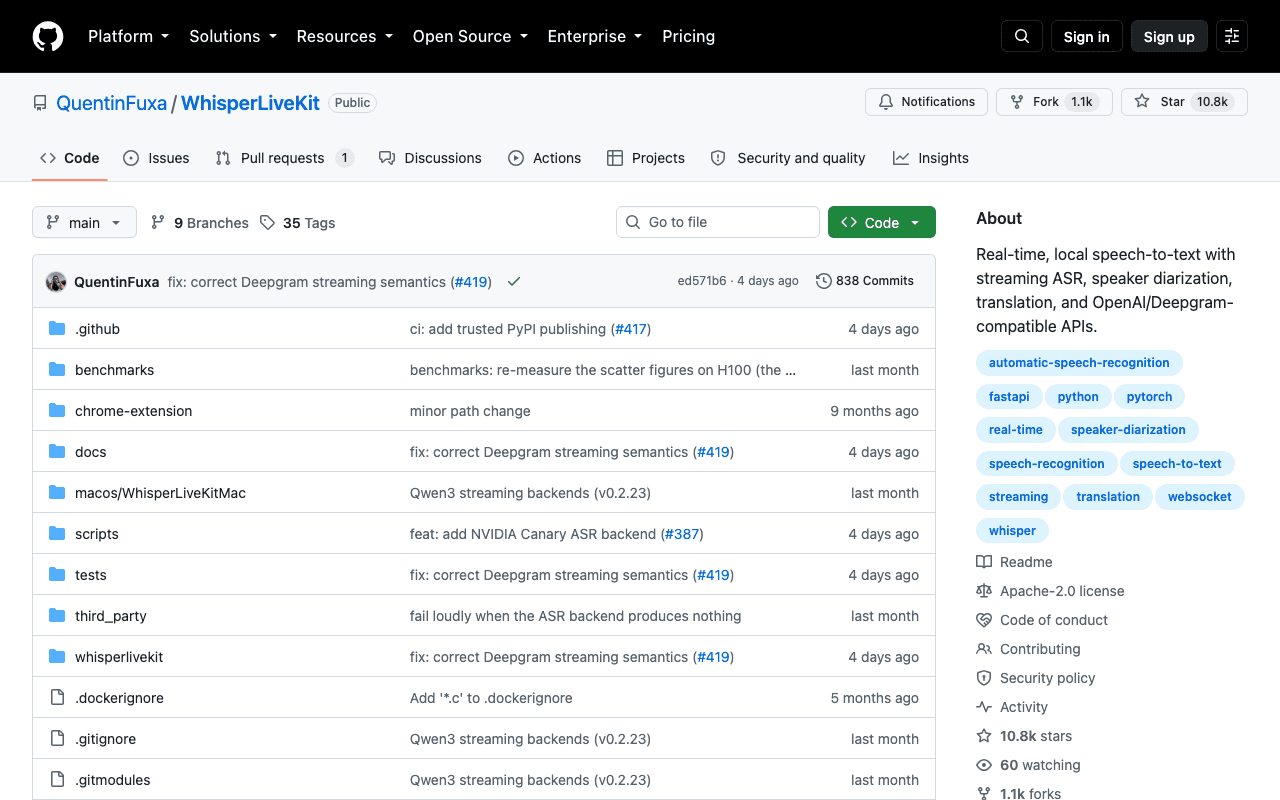The image size is (1280, 800).
Task: Click the Notifications button
Action: (926, 102)
